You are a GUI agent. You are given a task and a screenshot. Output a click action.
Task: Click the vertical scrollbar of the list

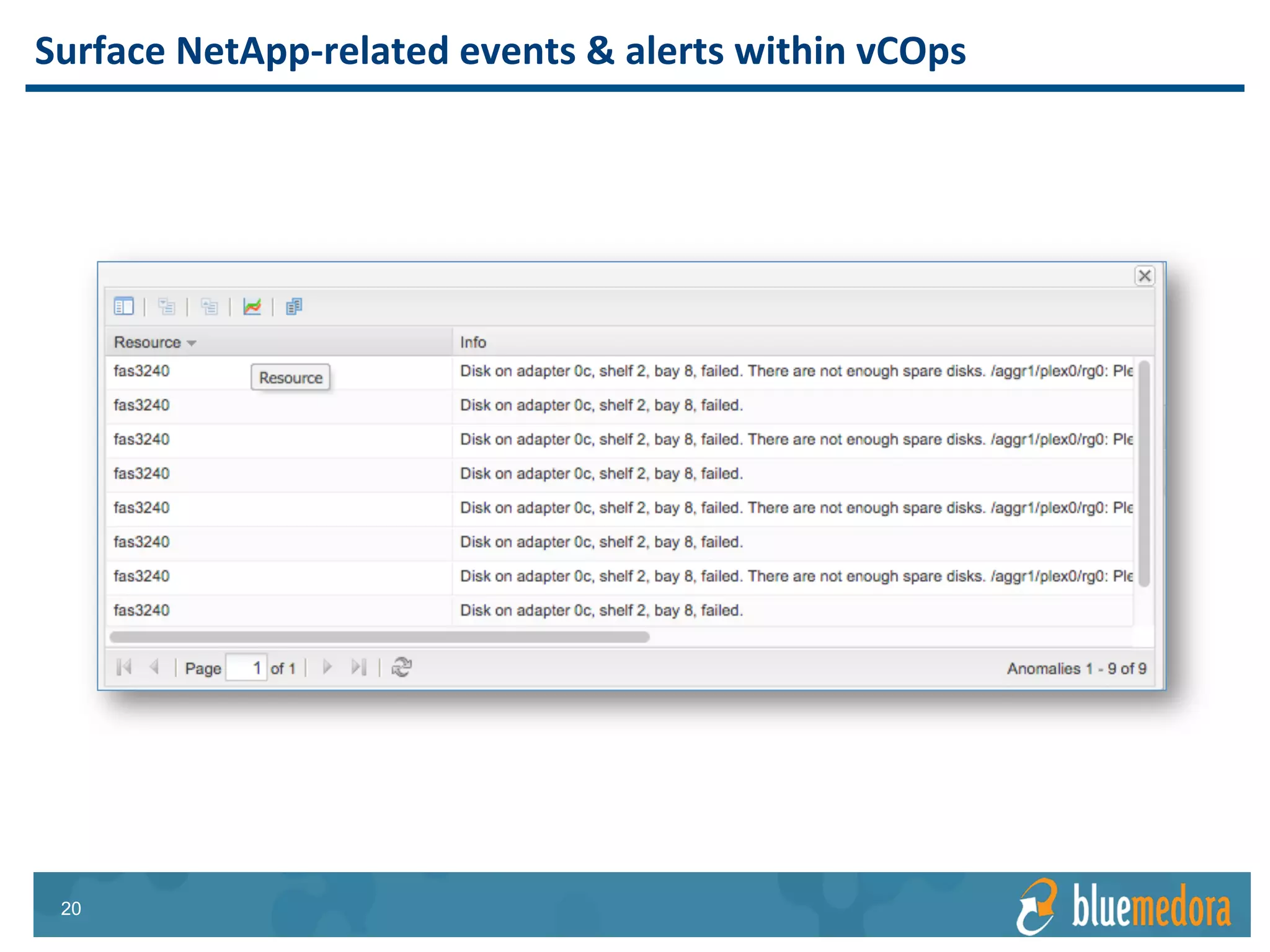point(1144,474)
